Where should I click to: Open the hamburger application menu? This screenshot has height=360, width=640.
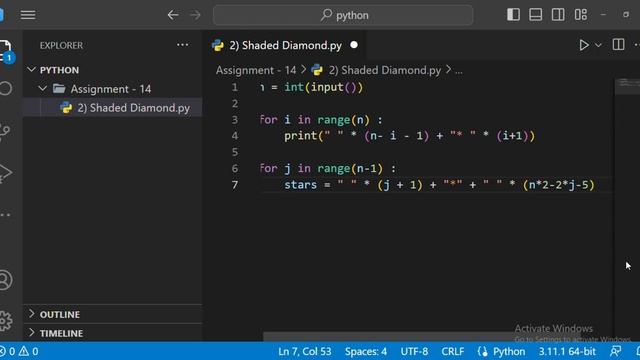(x=28, y=15)
